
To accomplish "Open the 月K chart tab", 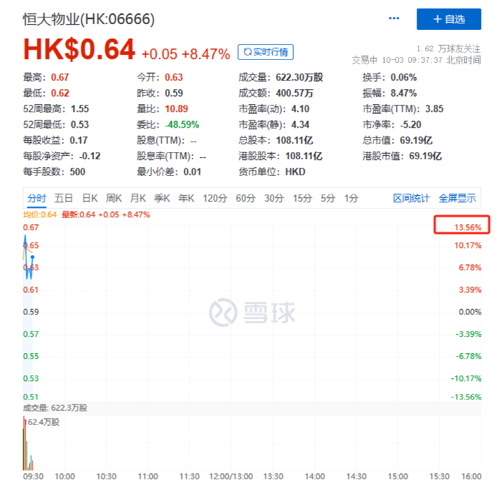I will (x=138, y=198).
